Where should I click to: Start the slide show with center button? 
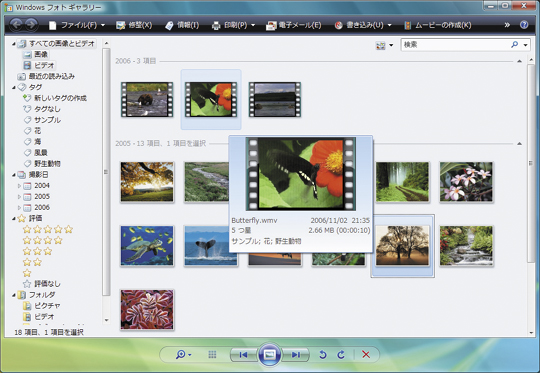(x=269, y=354)
